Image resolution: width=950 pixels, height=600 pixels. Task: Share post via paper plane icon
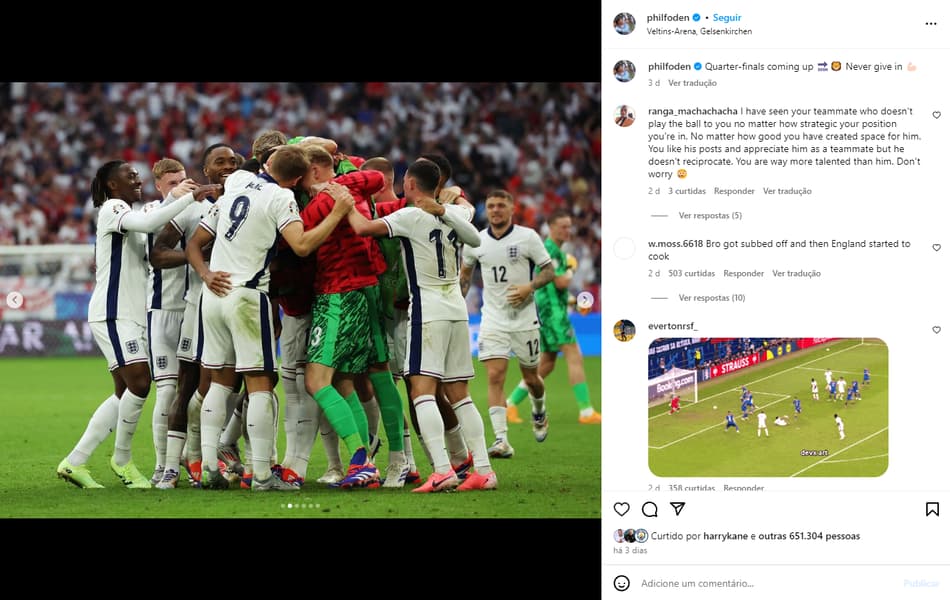(x=677, y=509)
